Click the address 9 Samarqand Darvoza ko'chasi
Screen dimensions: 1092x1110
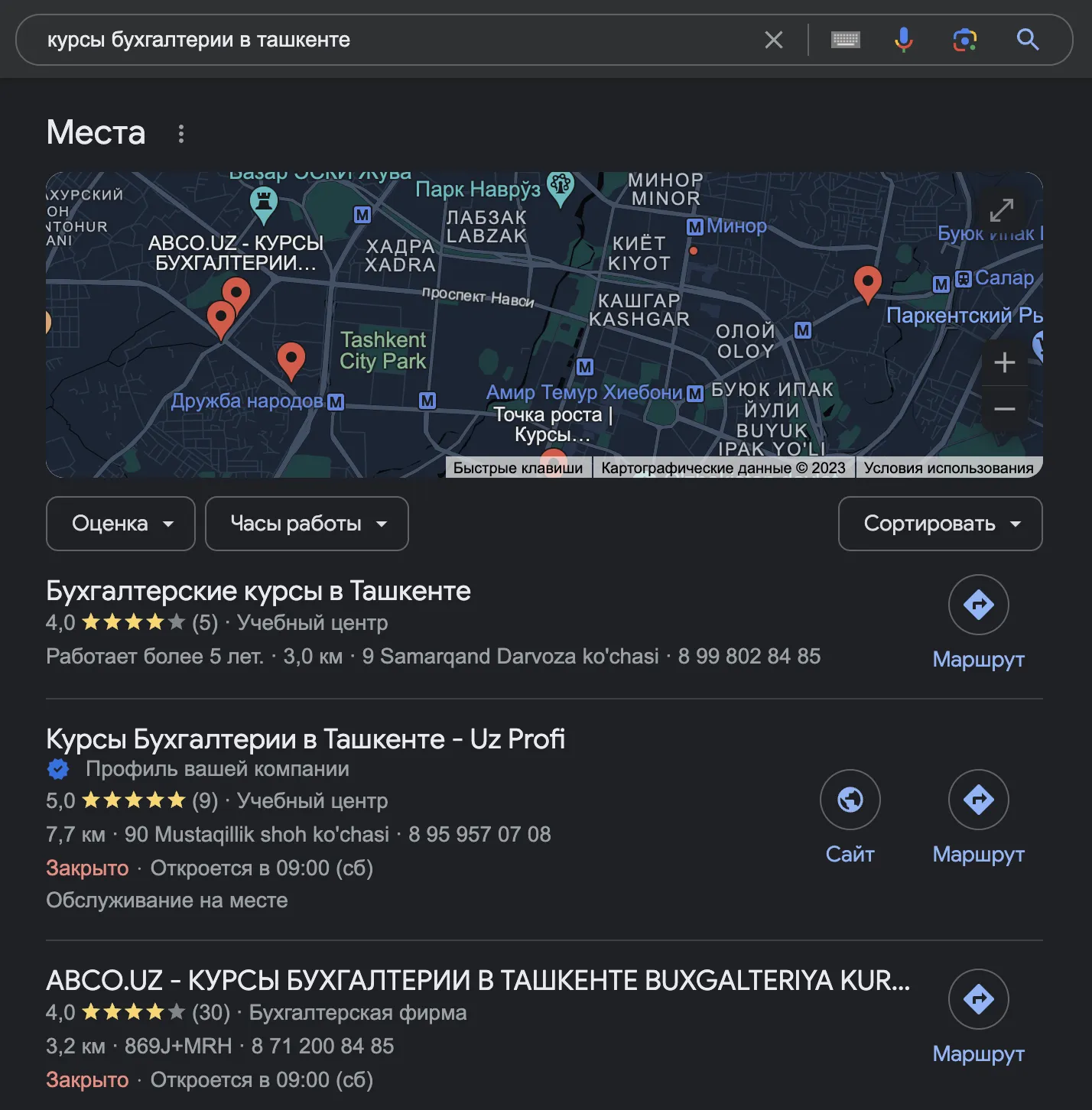(510, 656)
